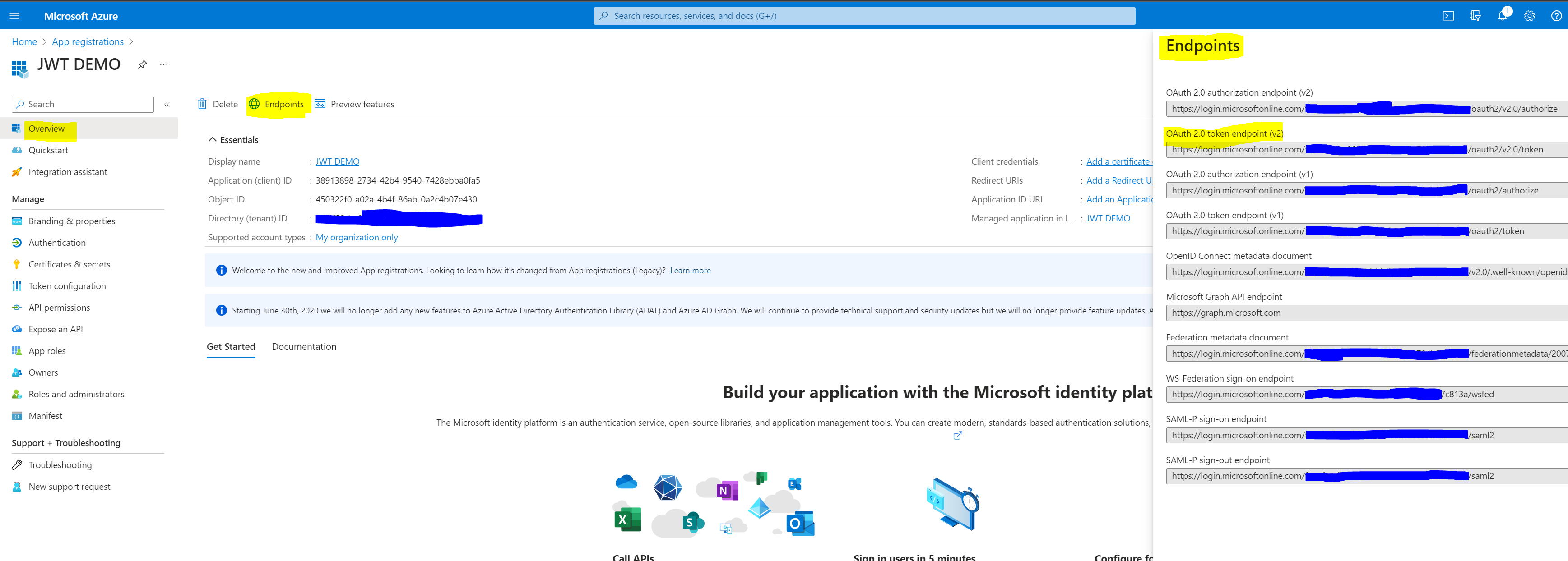The width and height of the screenshot is (1568, 561).
Task: Pin JWT DEMO to dashboard
Action: coord(142,64)
